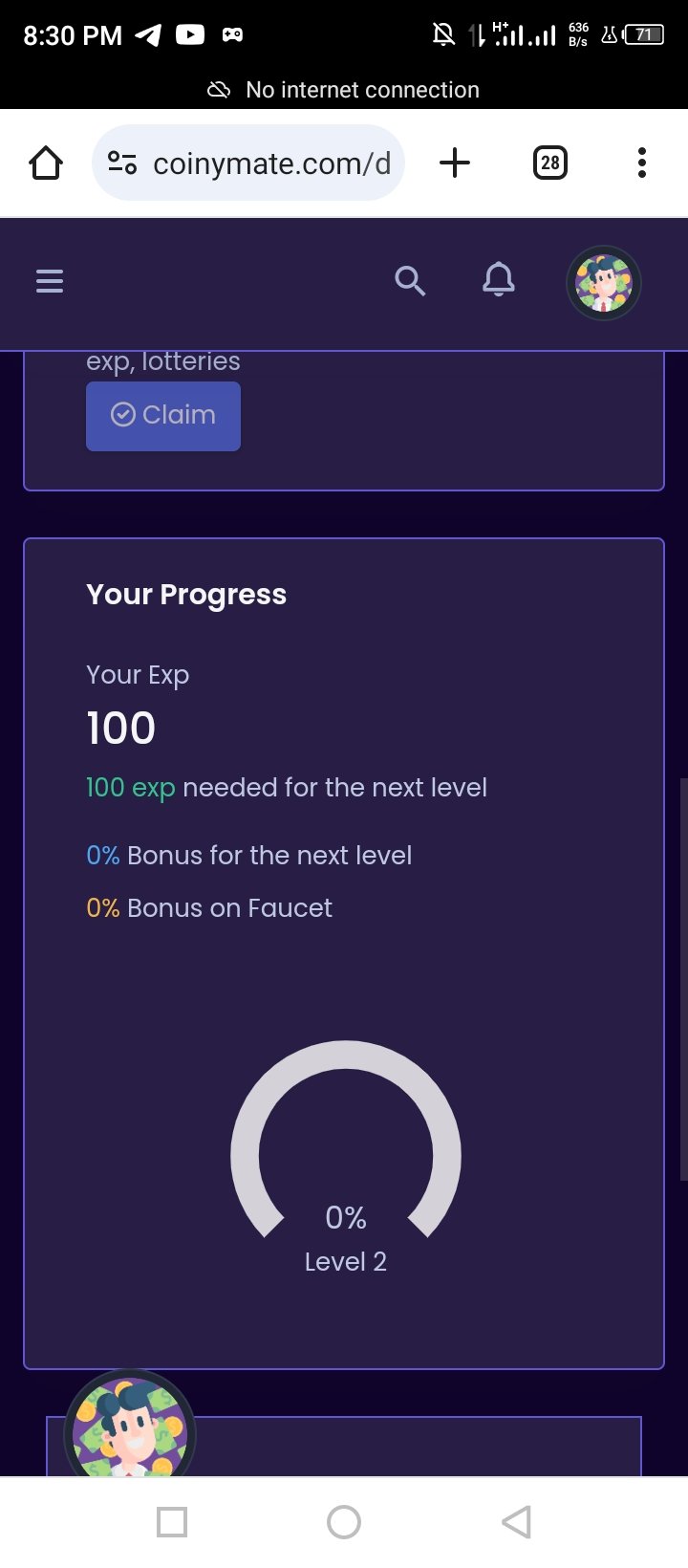Open recent apps square button
Image resolution: width=688 pixels, height=1568 pixels.
coord(172,1522)
